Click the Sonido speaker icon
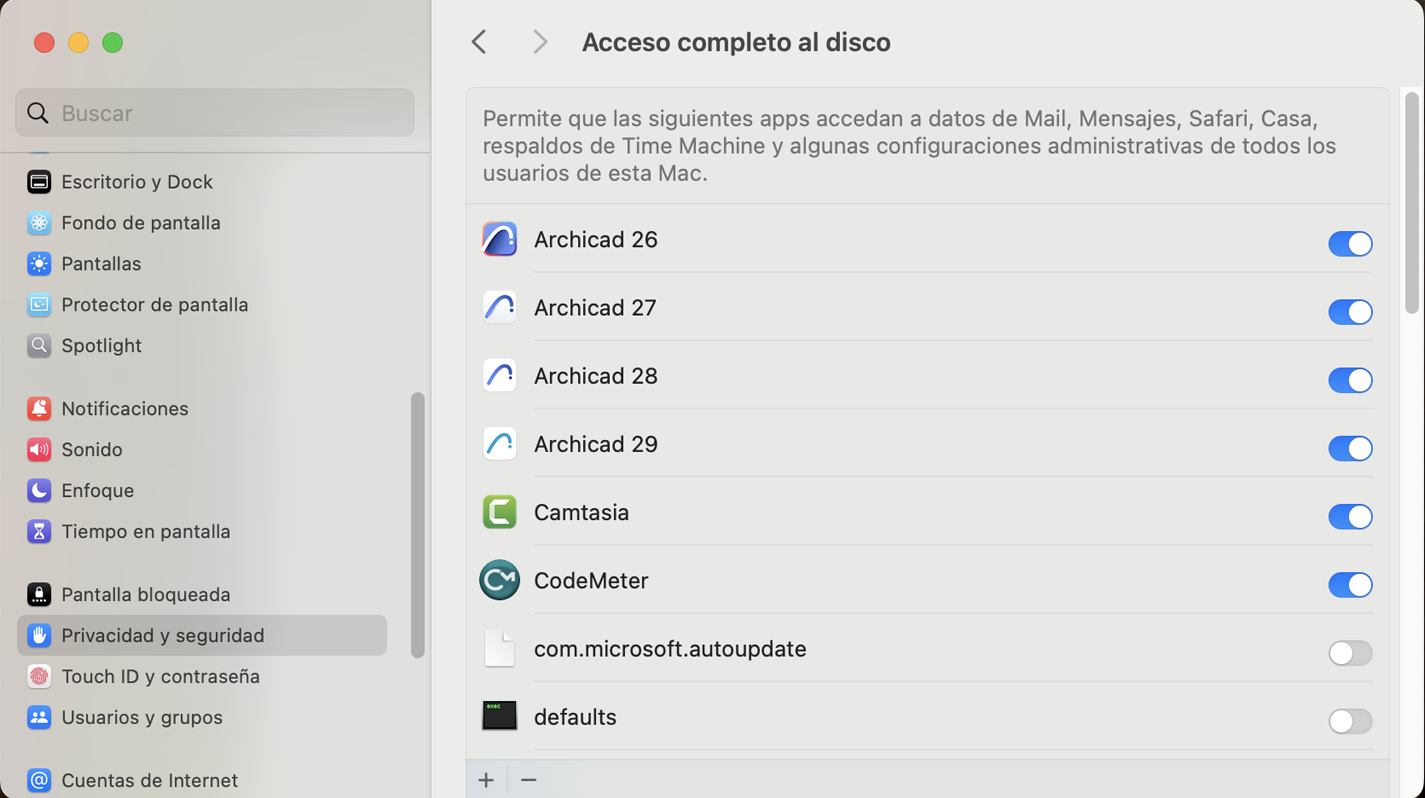 click(x=38, y=449)
